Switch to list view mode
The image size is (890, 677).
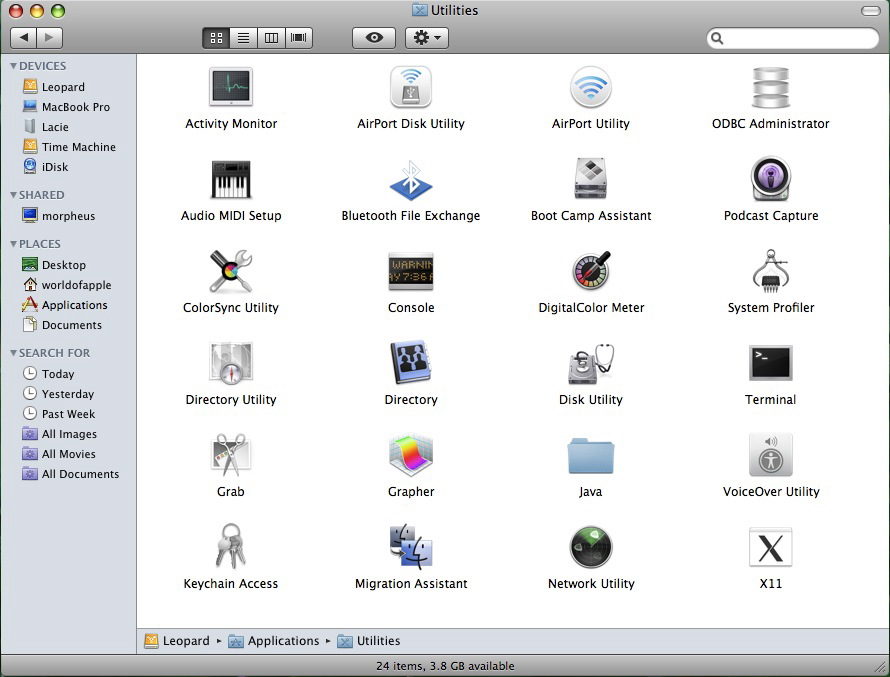[244, 38]
